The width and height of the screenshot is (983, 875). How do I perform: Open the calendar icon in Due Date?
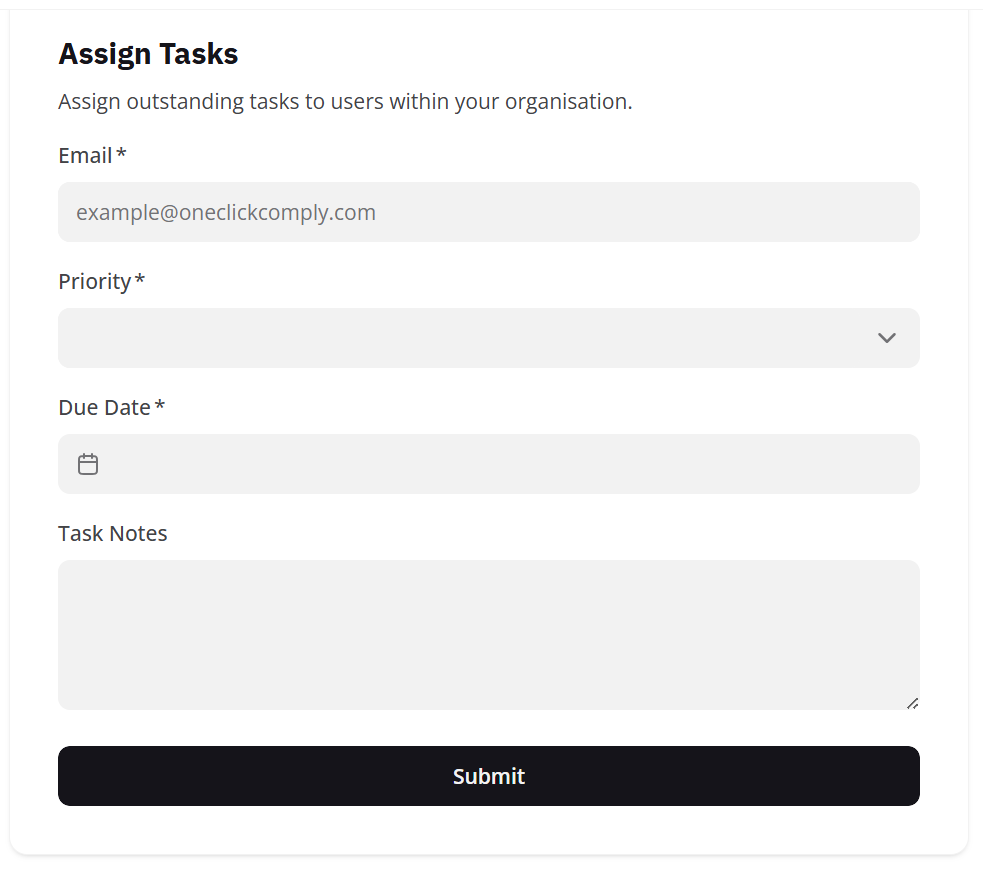88,464
